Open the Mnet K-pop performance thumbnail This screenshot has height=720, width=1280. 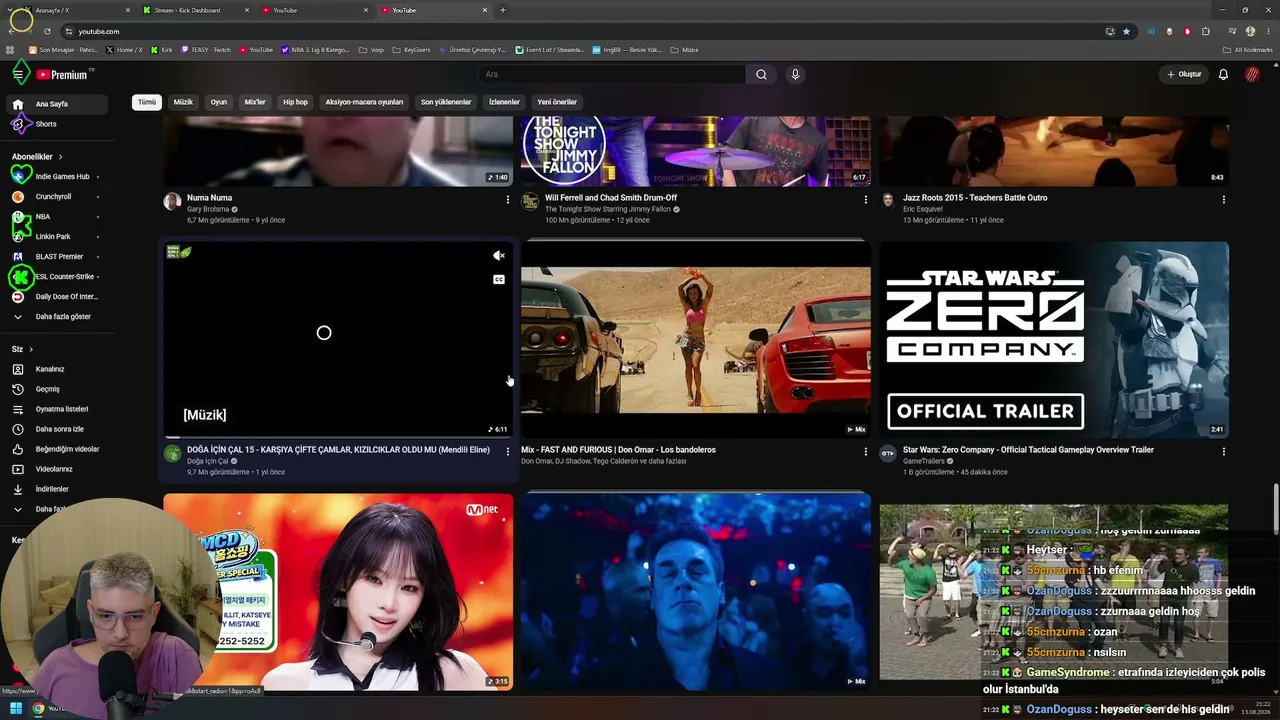(338, 592)
